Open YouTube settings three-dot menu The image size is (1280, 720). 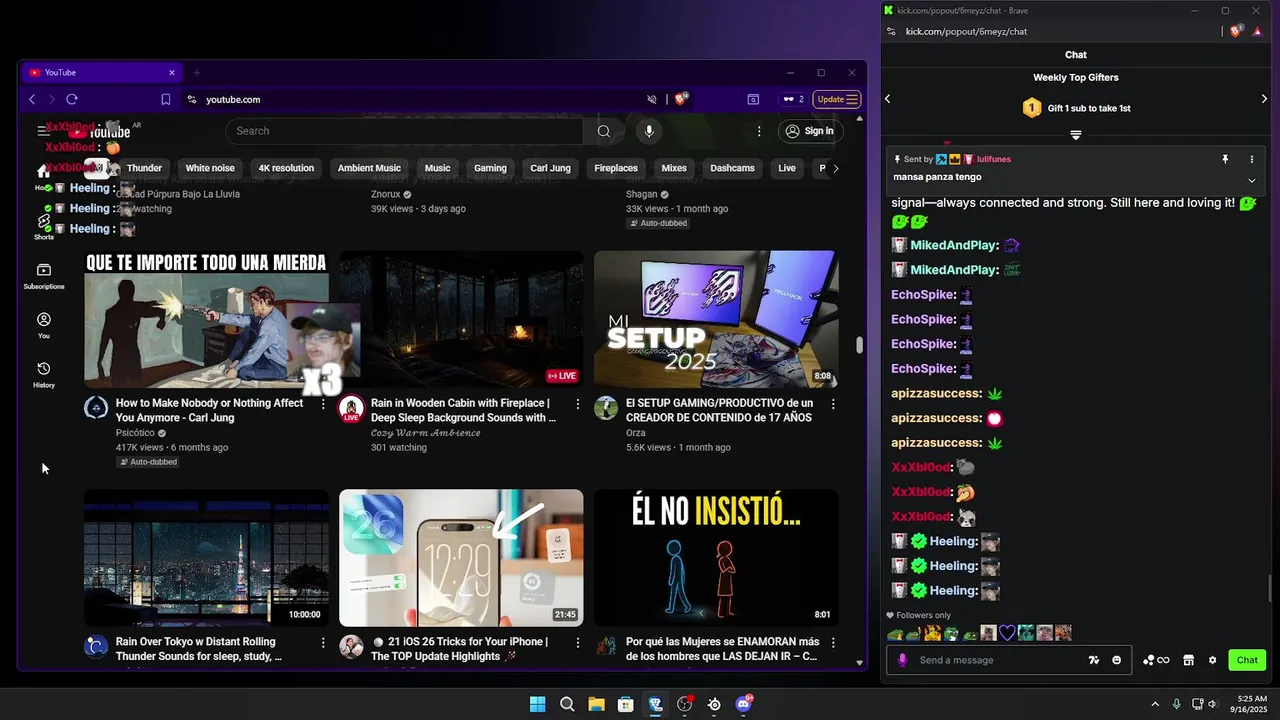click(x=759, y=131)
